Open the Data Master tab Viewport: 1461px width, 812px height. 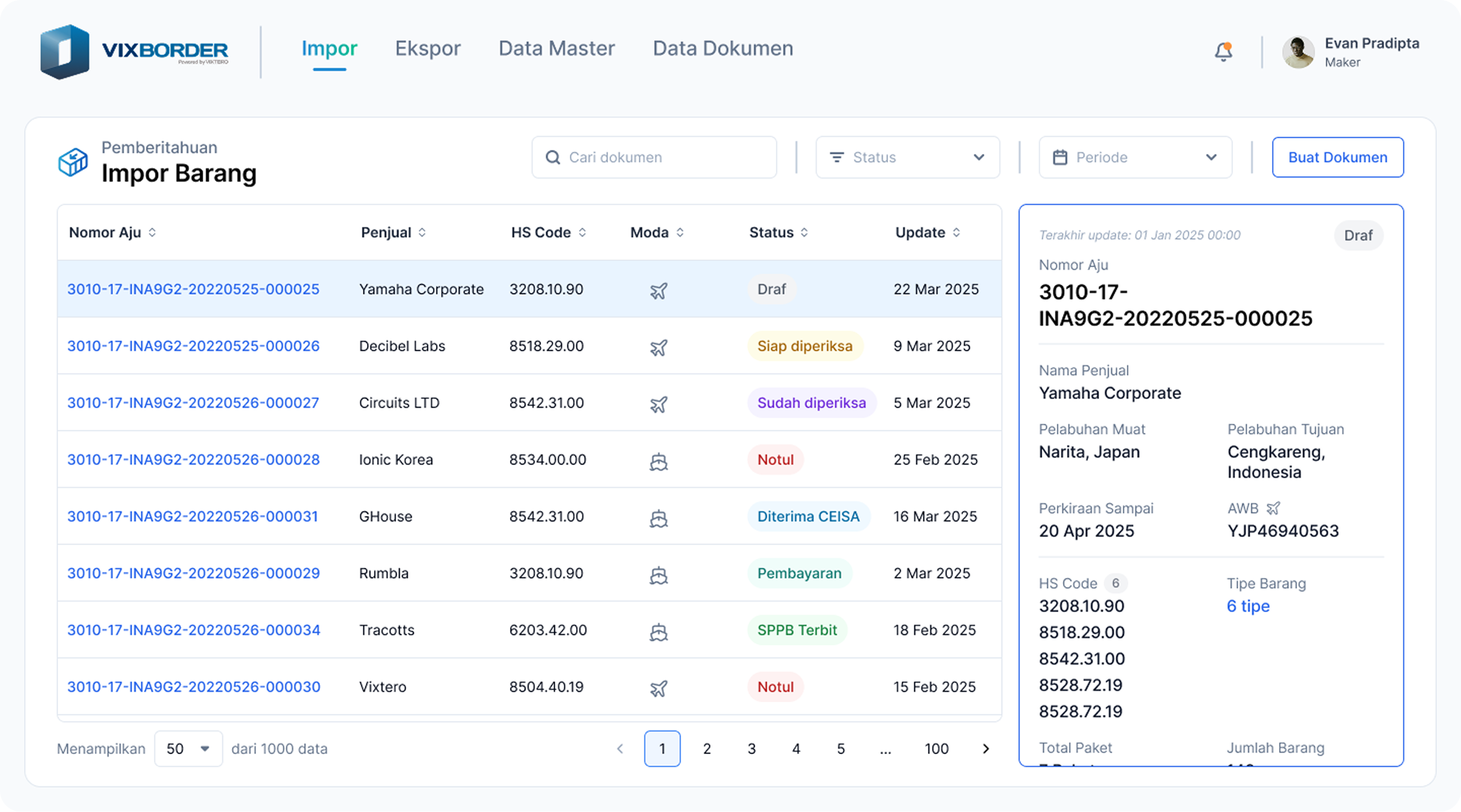pos(556,49)
